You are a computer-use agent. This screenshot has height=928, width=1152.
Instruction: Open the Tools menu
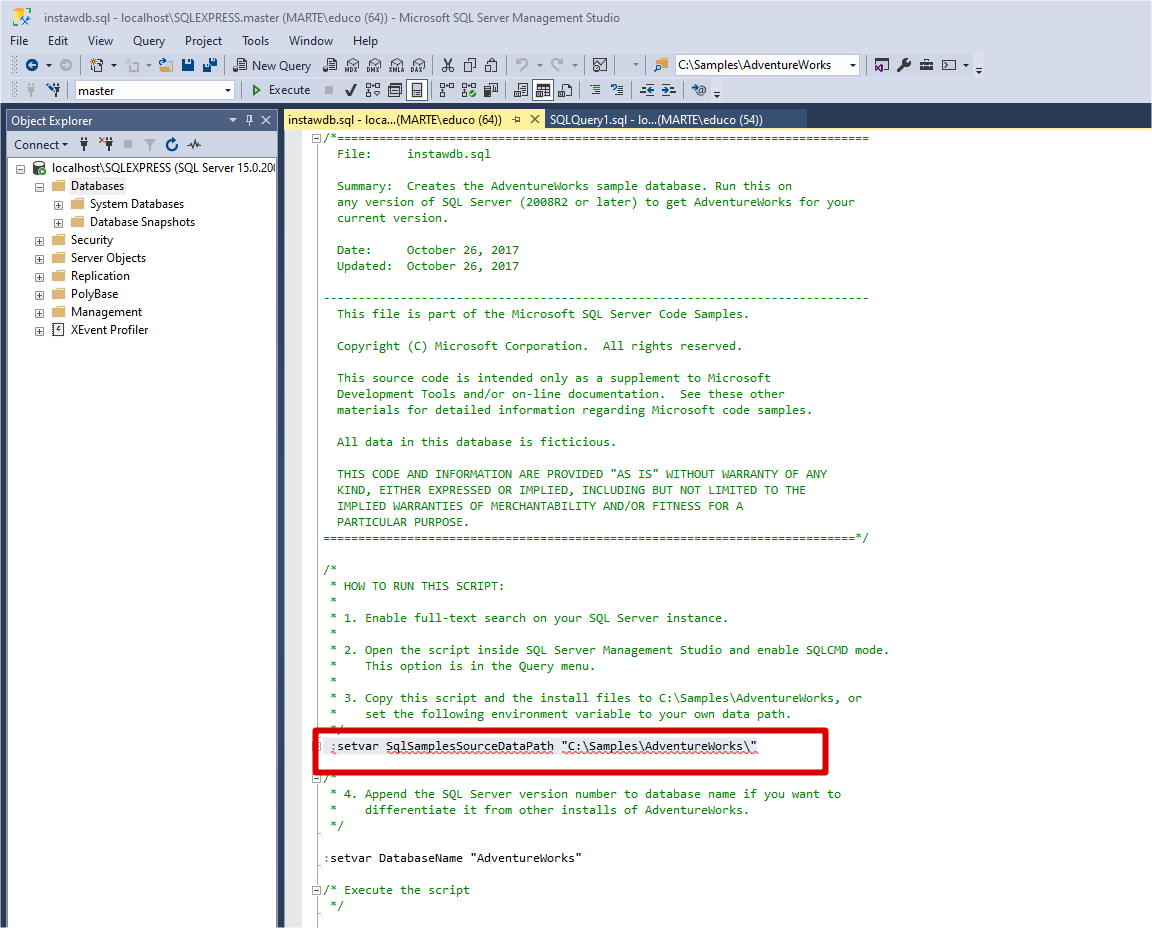(256, 41)
